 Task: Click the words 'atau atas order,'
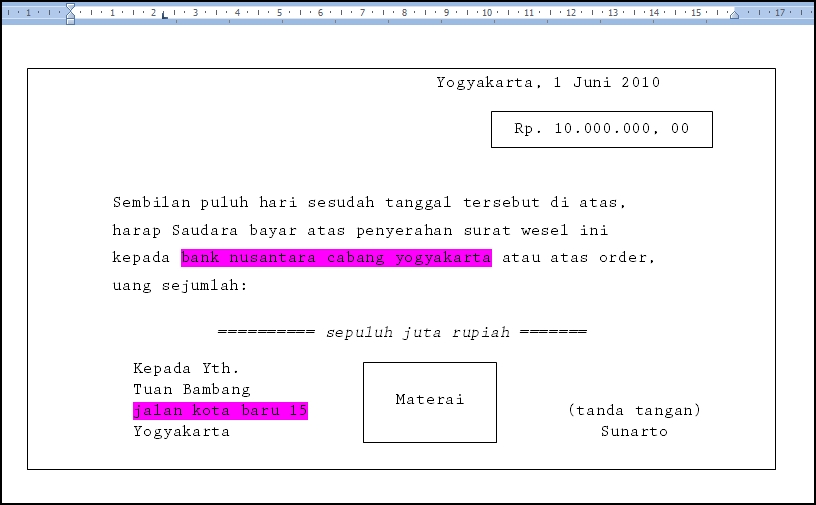578,258
